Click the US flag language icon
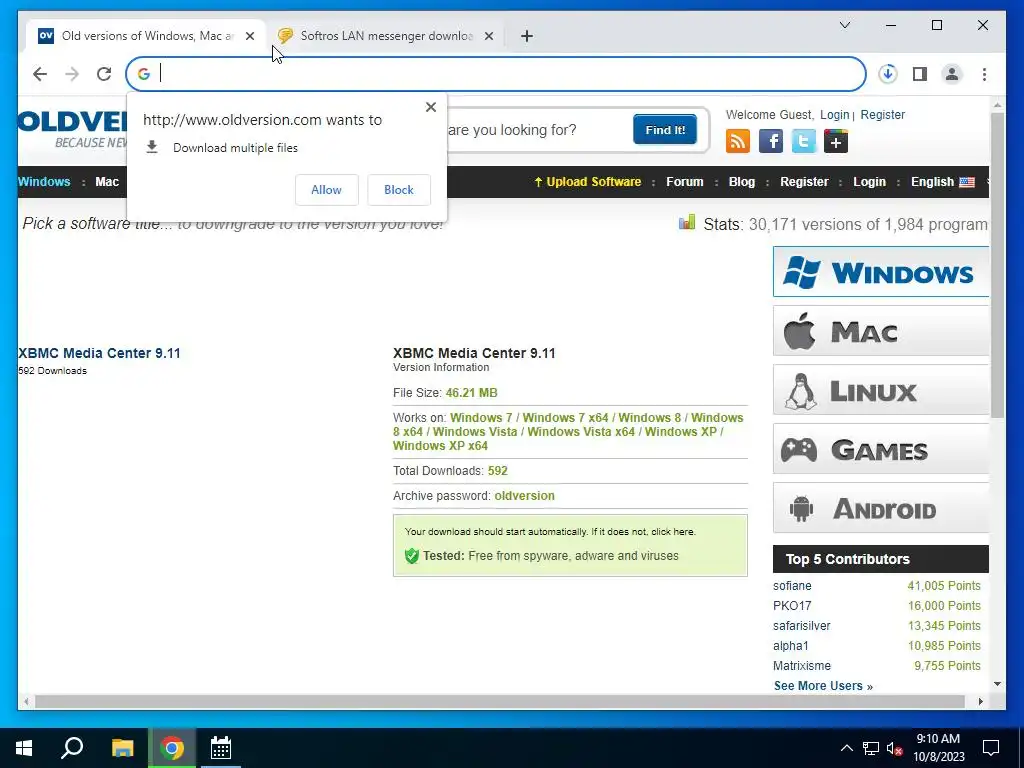This screenshot has width=1024, height=768. [x=967, y=182]
